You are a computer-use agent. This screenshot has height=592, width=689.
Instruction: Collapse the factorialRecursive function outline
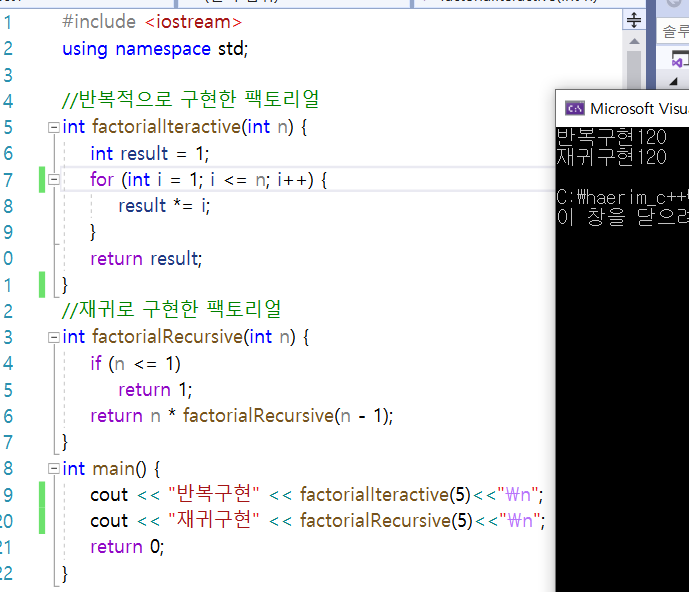(54, 337)
